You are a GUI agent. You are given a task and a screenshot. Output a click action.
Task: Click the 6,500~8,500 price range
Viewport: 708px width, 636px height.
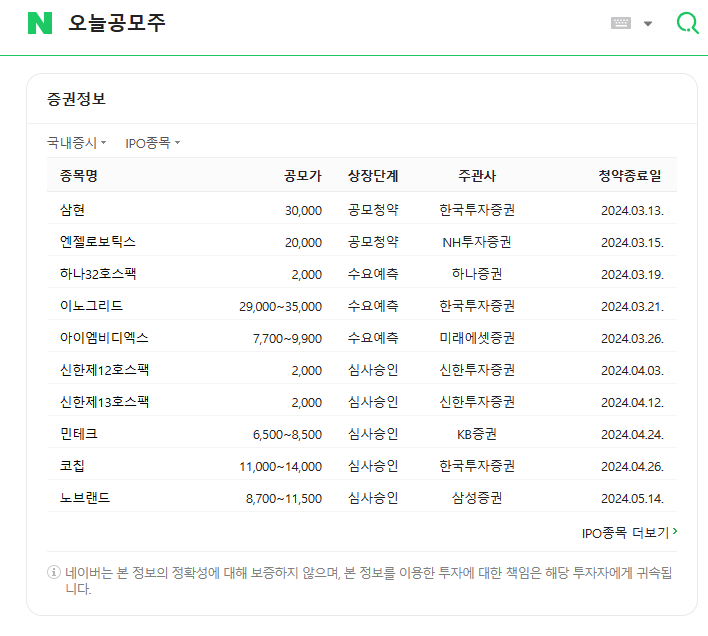[287, 435]
